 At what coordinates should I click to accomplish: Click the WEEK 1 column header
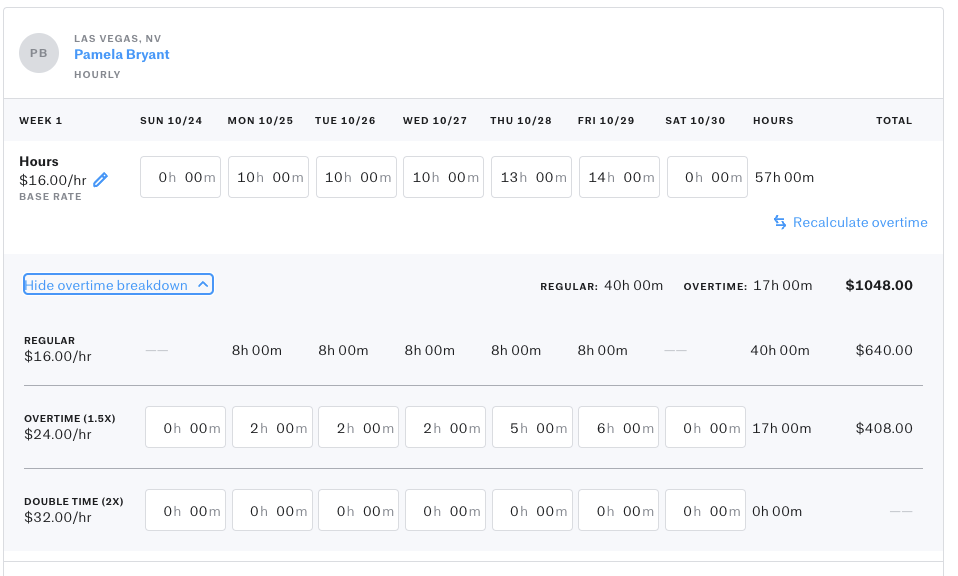pyautogui.click(x=40, y=120)
